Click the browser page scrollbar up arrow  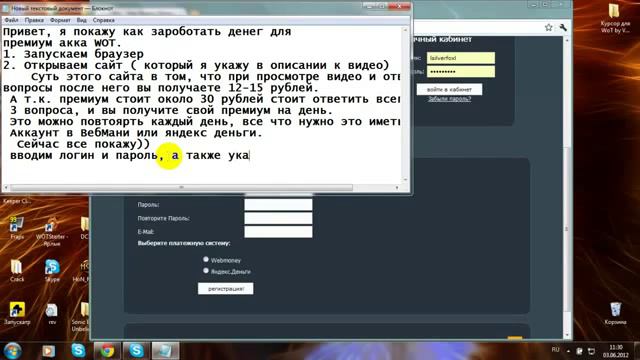pos(567,40)
